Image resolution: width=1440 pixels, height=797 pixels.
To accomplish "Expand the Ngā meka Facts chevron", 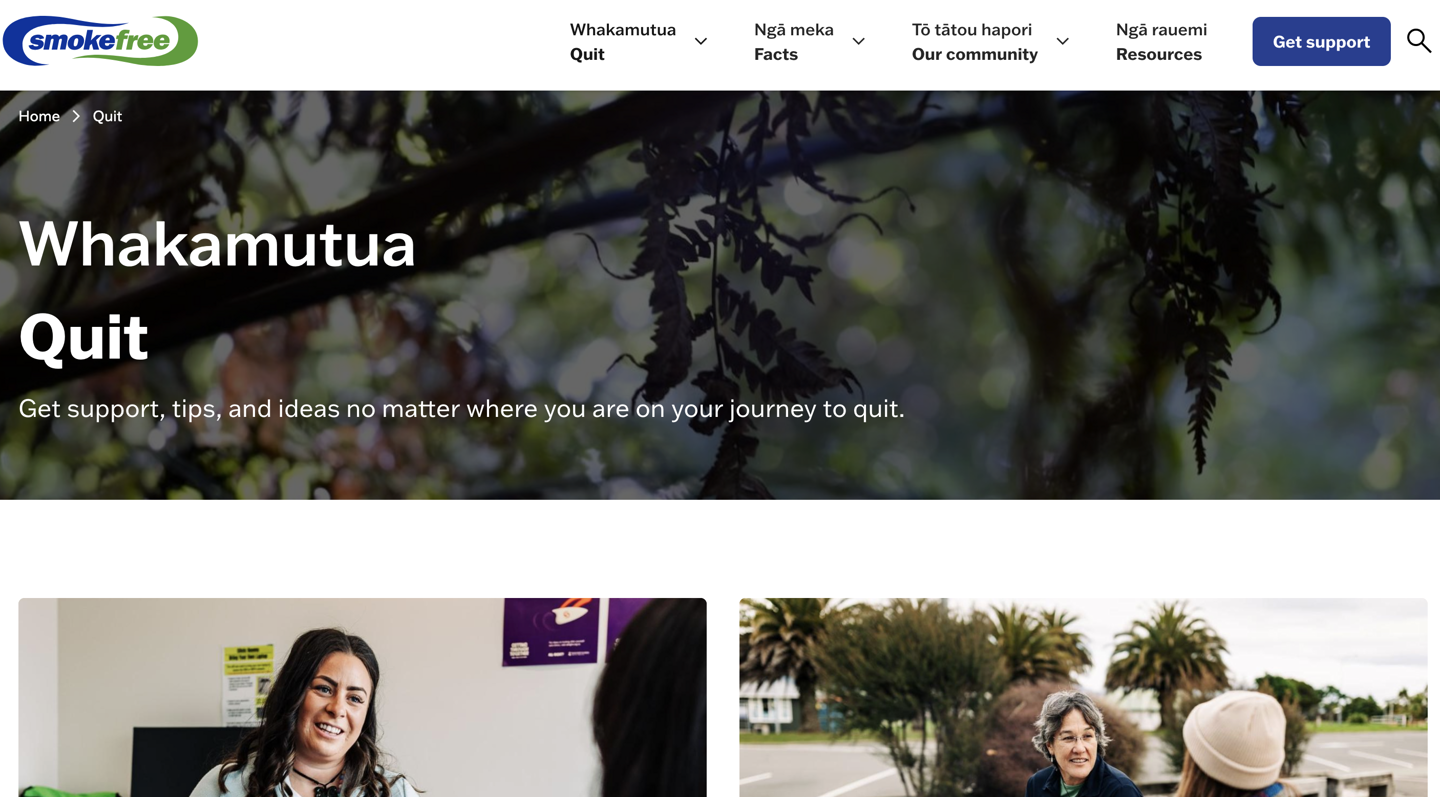I will 858,41.
